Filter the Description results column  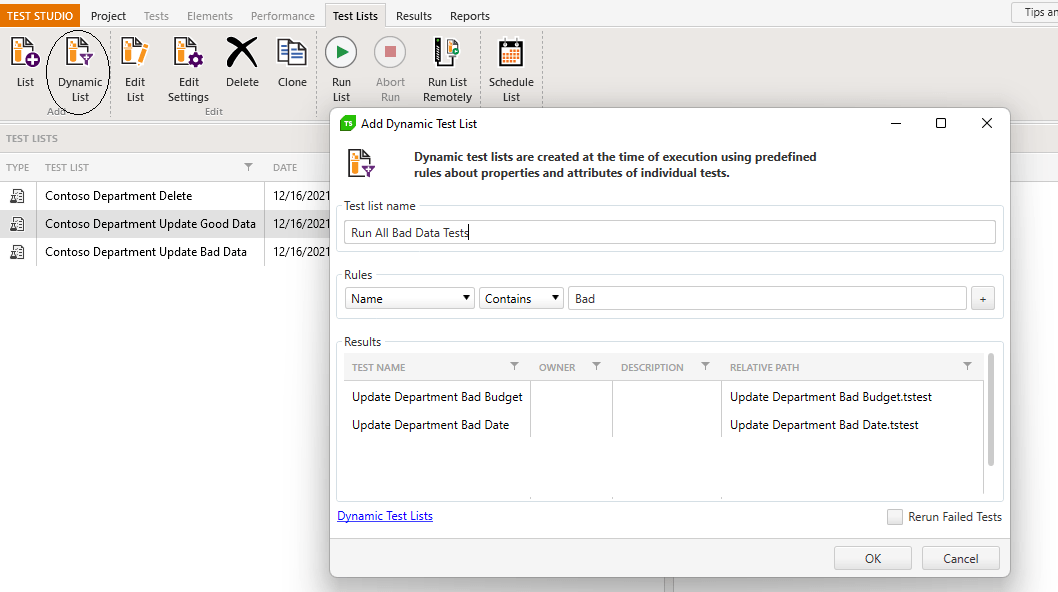tap(705, 366)
